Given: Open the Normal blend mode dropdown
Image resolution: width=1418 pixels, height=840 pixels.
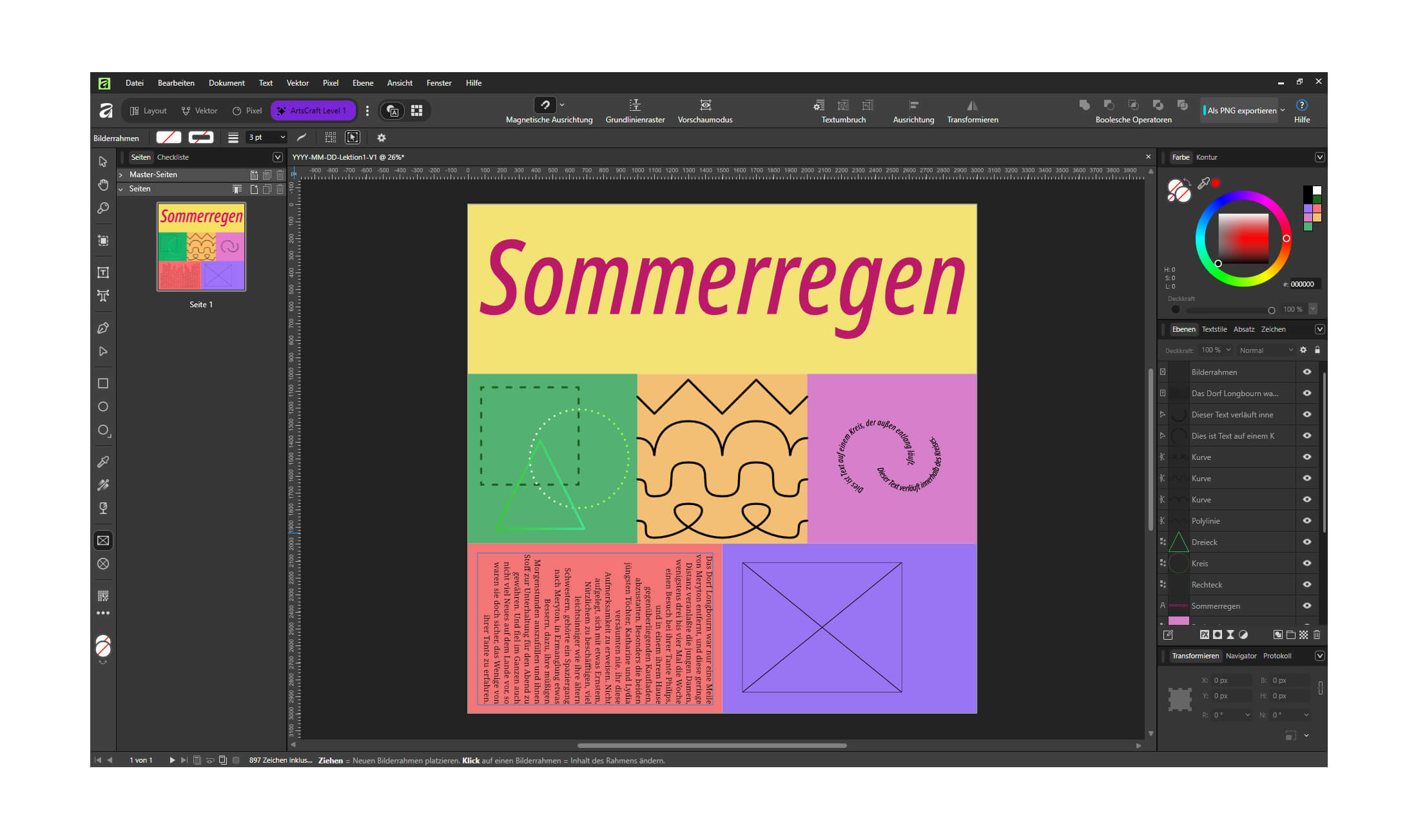Looking at the screenshot, I should pos(1265,350).
